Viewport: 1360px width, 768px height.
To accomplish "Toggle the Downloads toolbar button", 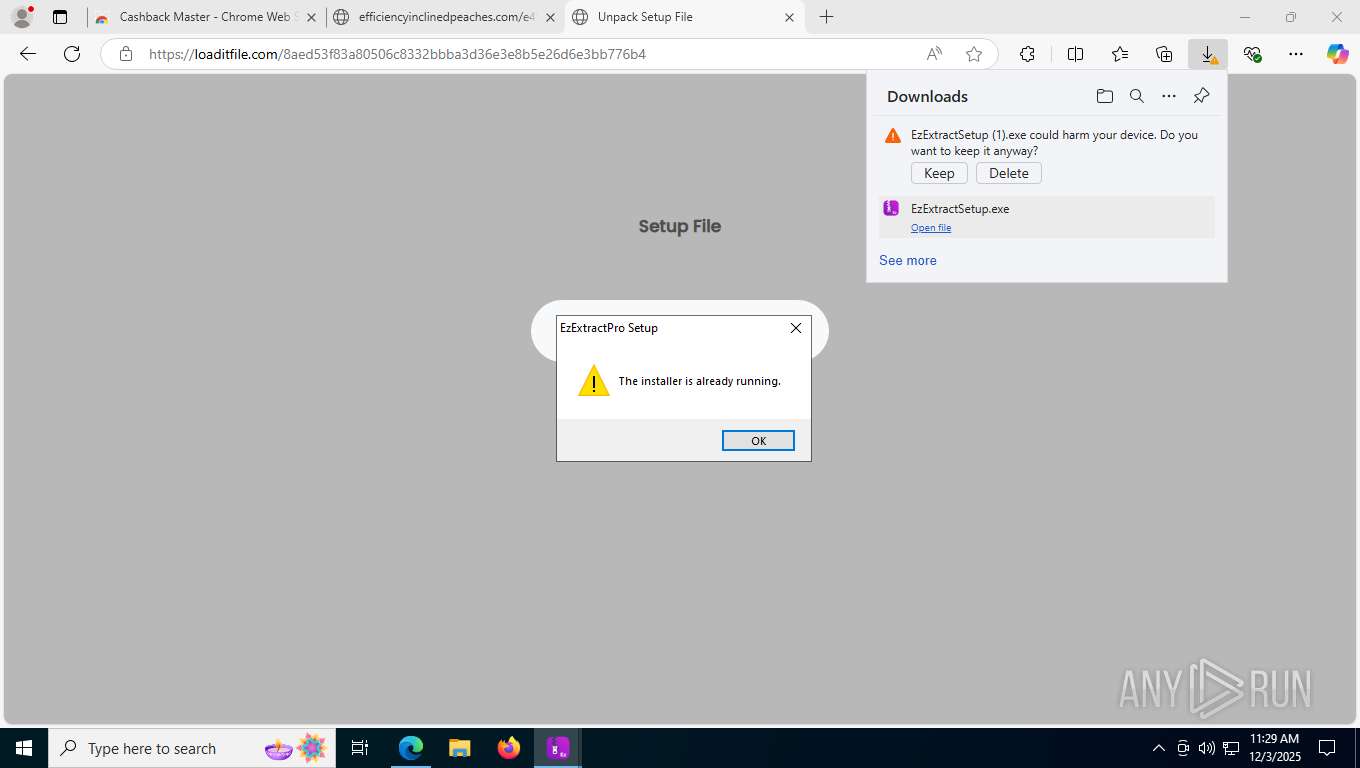I will [1208, 54].
